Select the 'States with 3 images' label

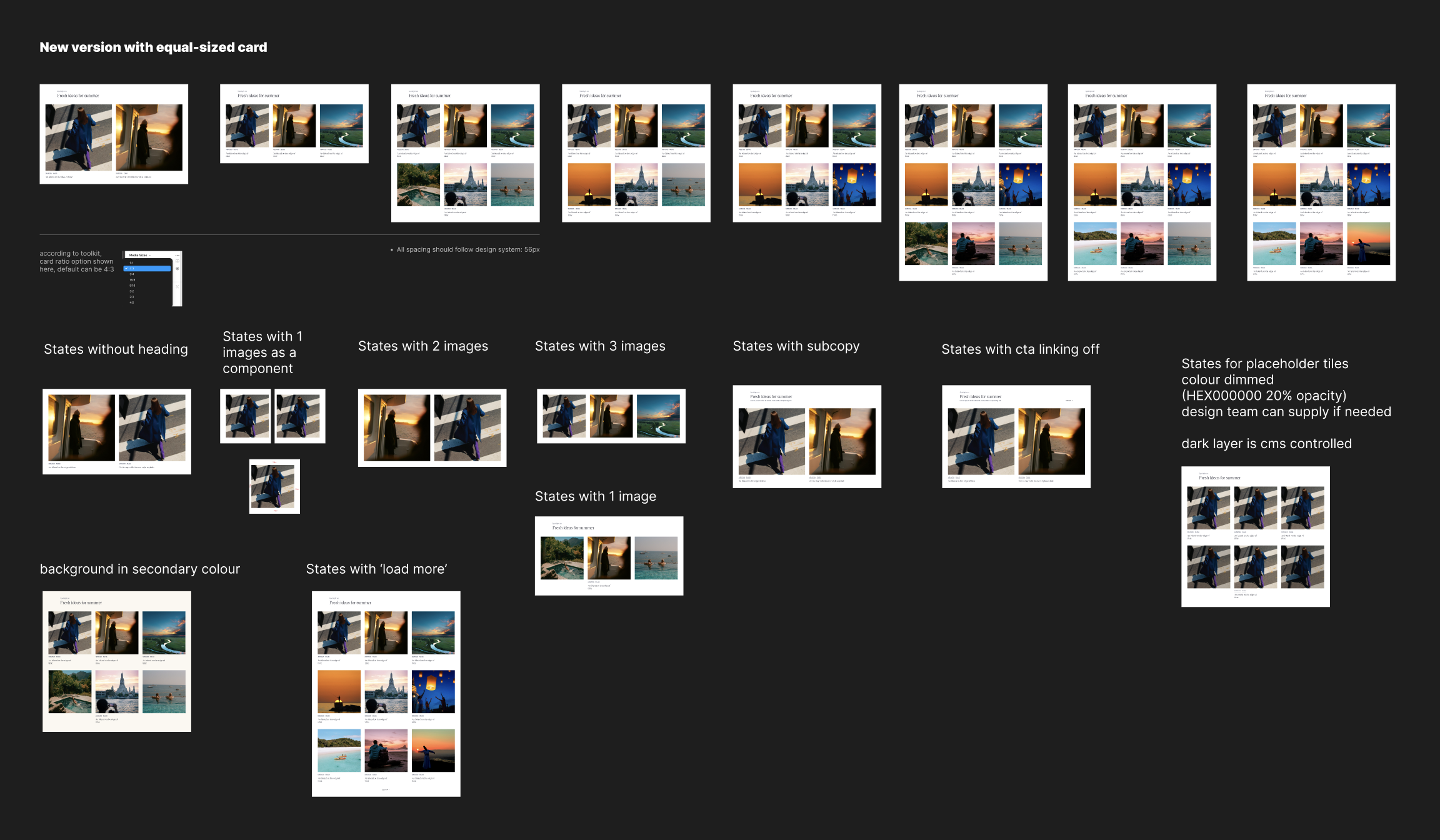point(600,346)
